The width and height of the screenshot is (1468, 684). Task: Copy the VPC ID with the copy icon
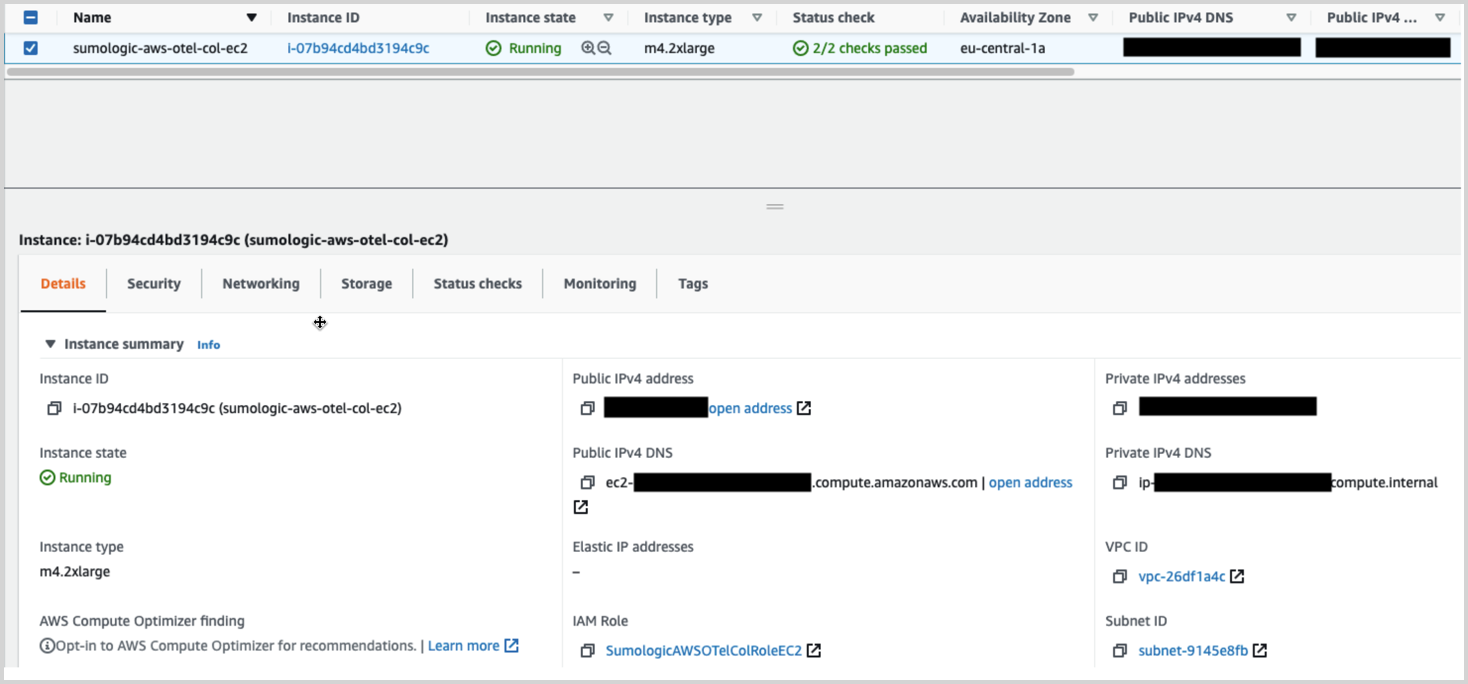tap(1120, 576)
